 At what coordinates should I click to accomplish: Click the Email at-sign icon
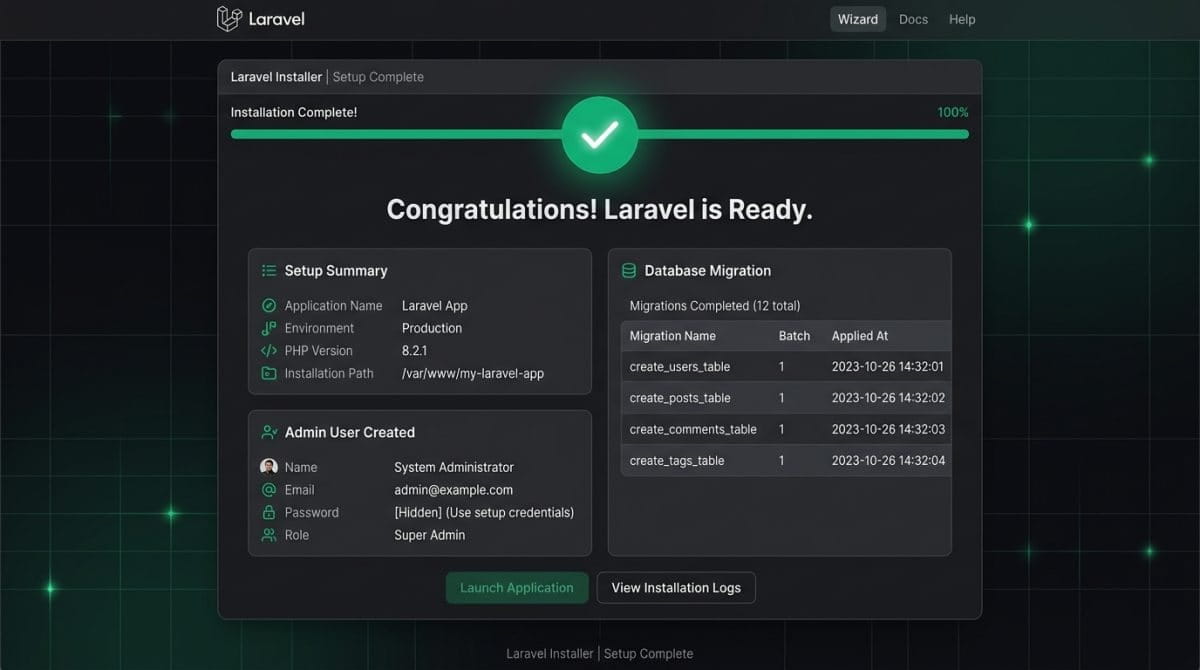pos(269,490)
